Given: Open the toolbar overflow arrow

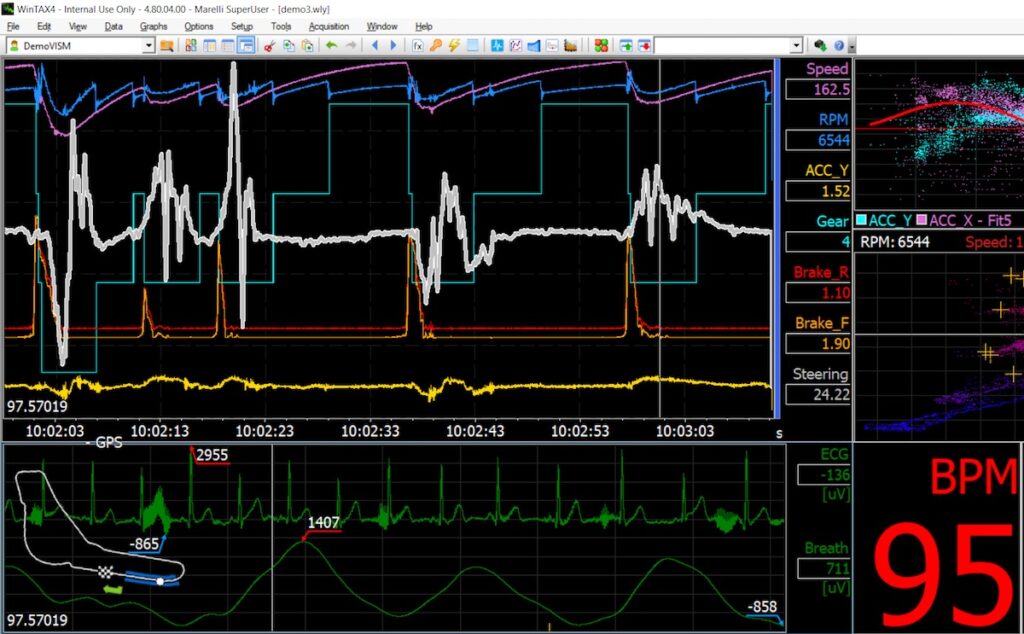Looking at the screenshot, I should coord(852,46).
